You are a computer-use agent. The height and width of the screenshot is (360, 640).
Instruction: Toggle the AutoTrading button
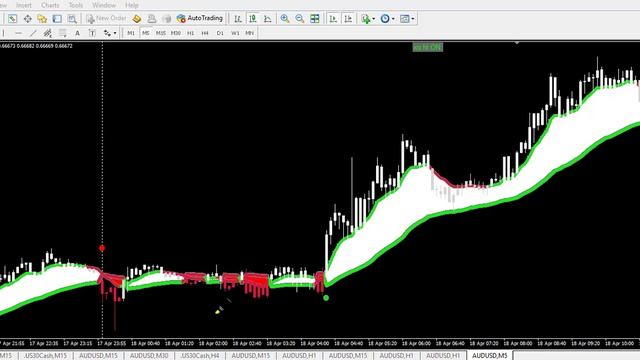point(200,18)
